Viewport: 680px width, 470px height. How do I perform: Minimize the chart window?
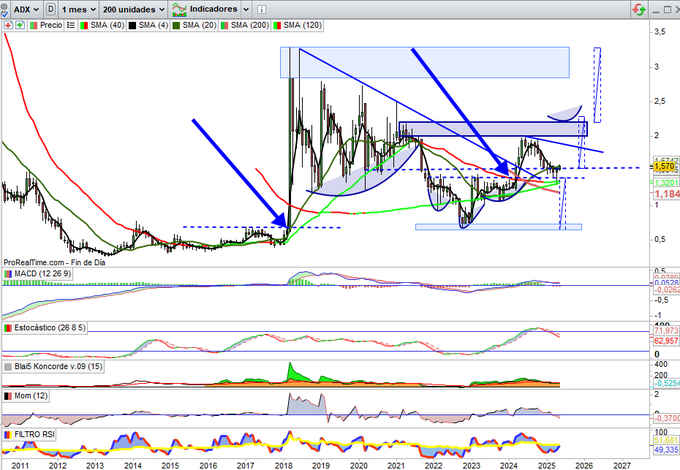point(657,10)
